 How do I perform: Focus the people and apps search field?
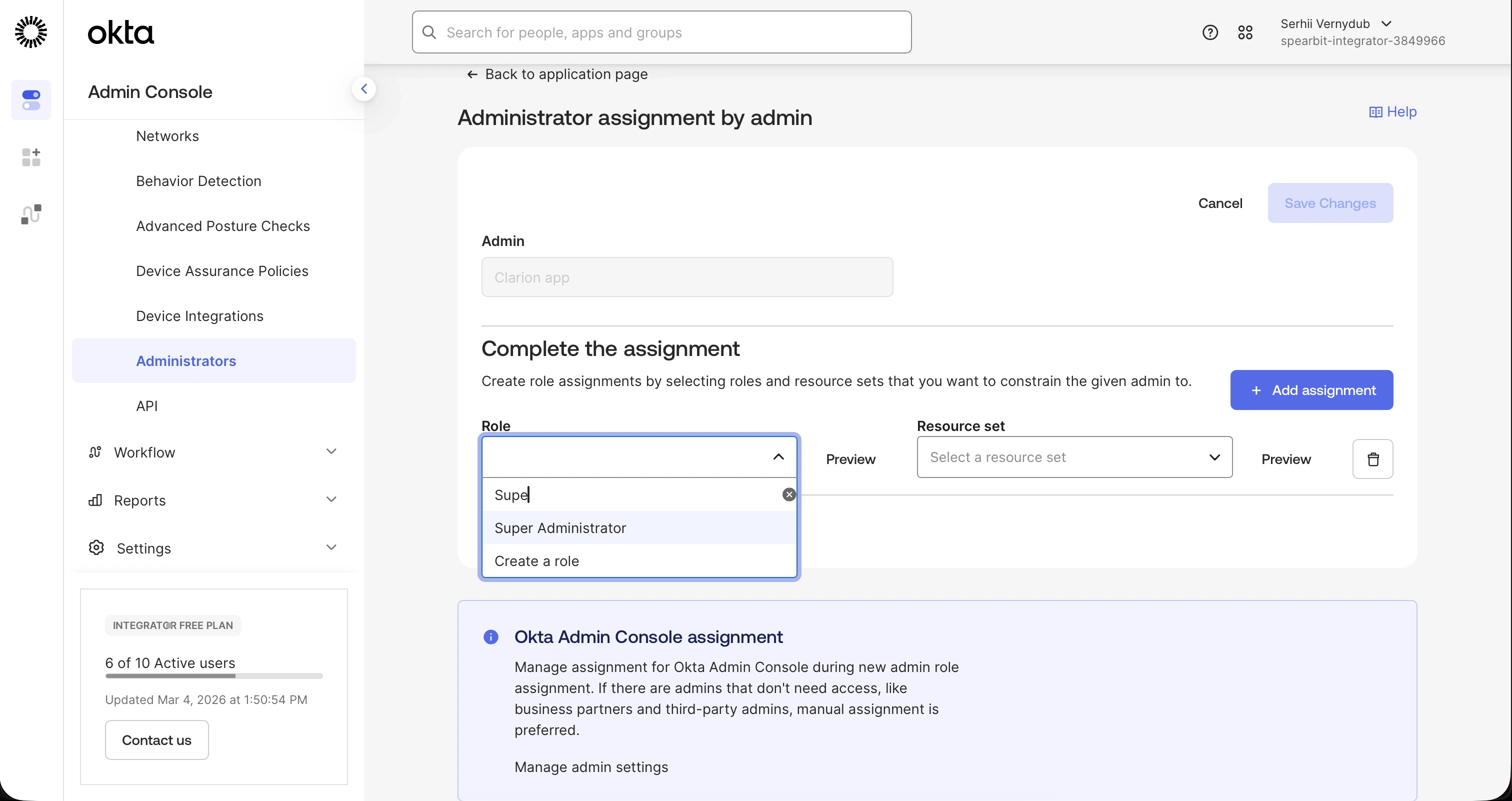pyautogui.click(x=661, y=32)
